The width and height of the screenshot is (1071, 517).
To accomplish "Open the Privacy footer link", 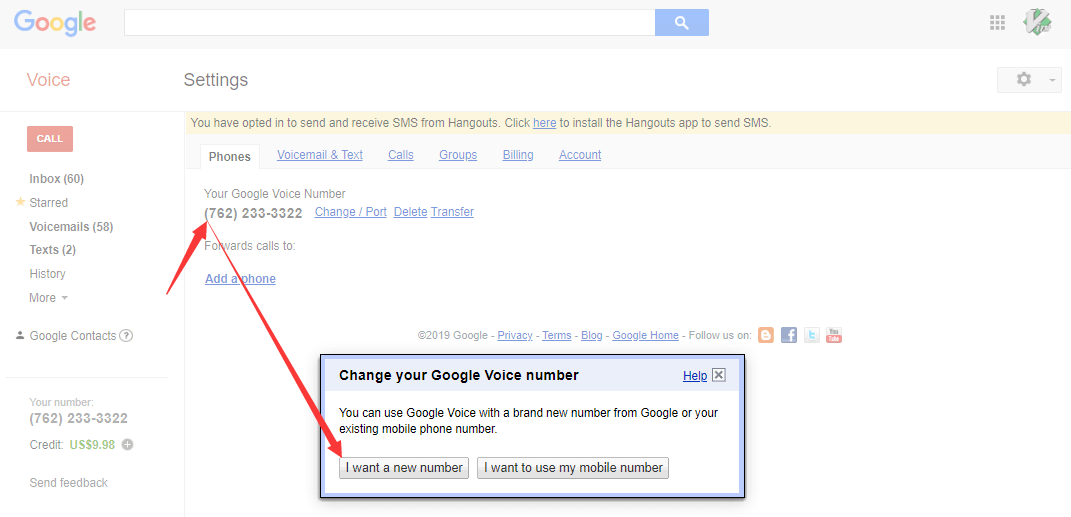I will pos(515,335).
